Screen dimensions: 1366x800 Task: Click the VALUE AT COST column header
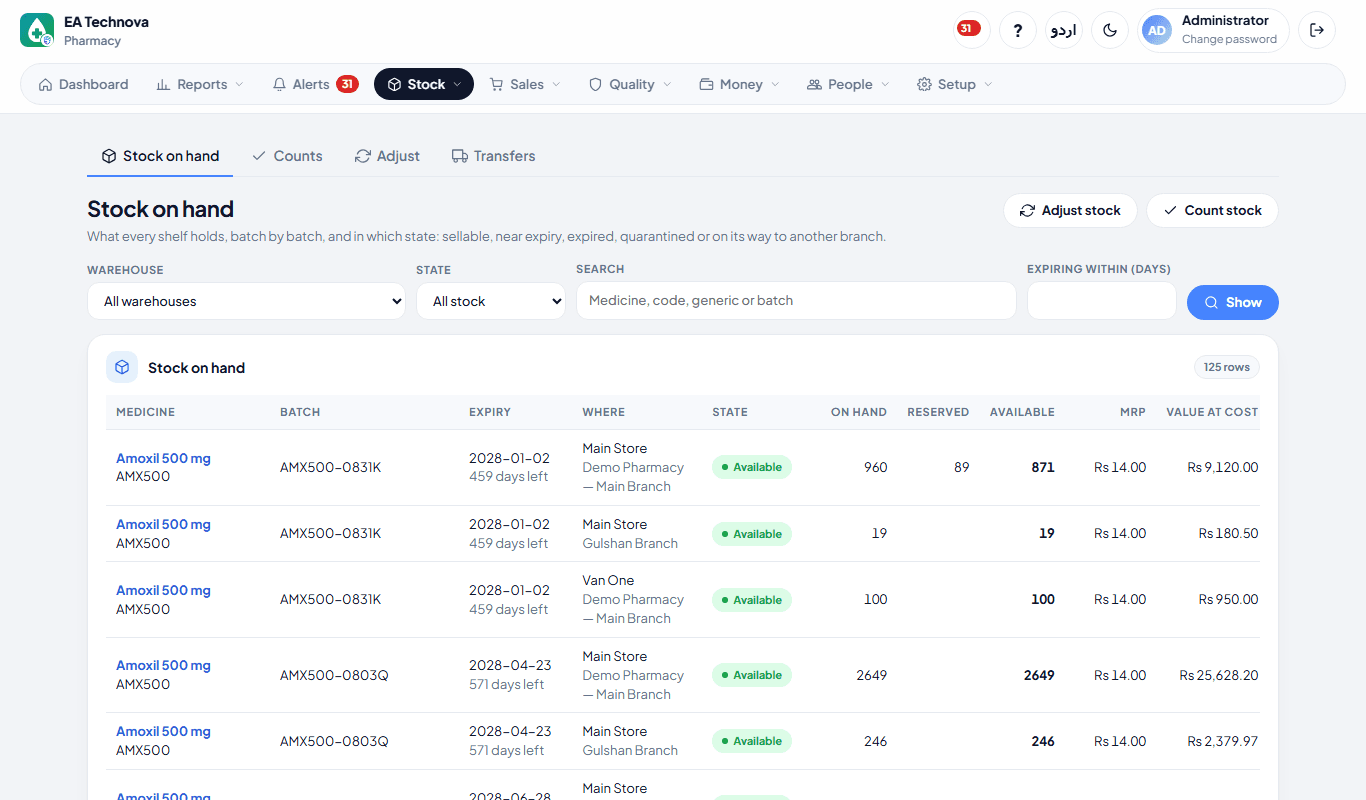coord(1212,412)
